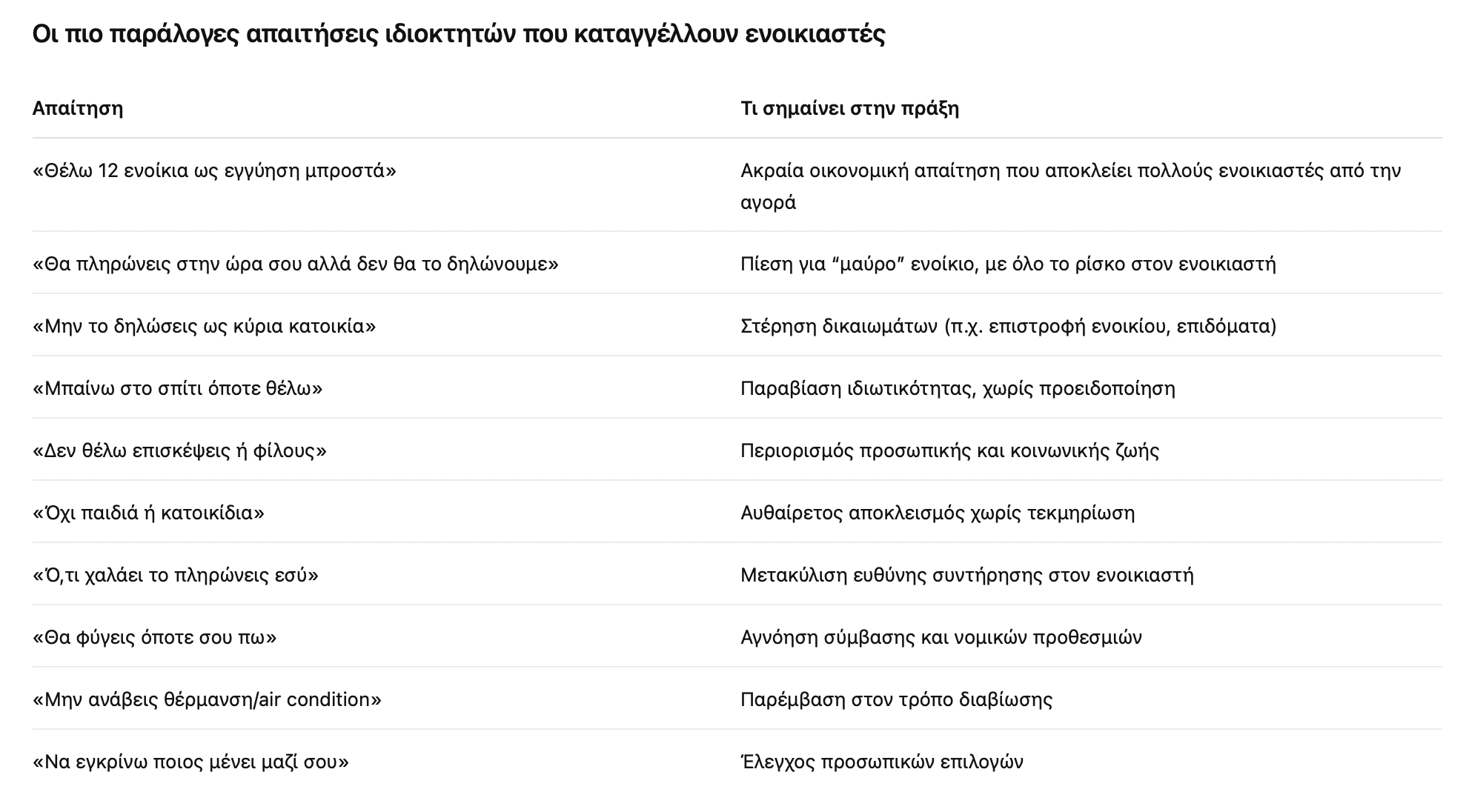Select the «Μπαίνω στο σπίτι όποτε θέλω» cell
Viewport: 1466px width, 812px height.
[x=177, y=389]
